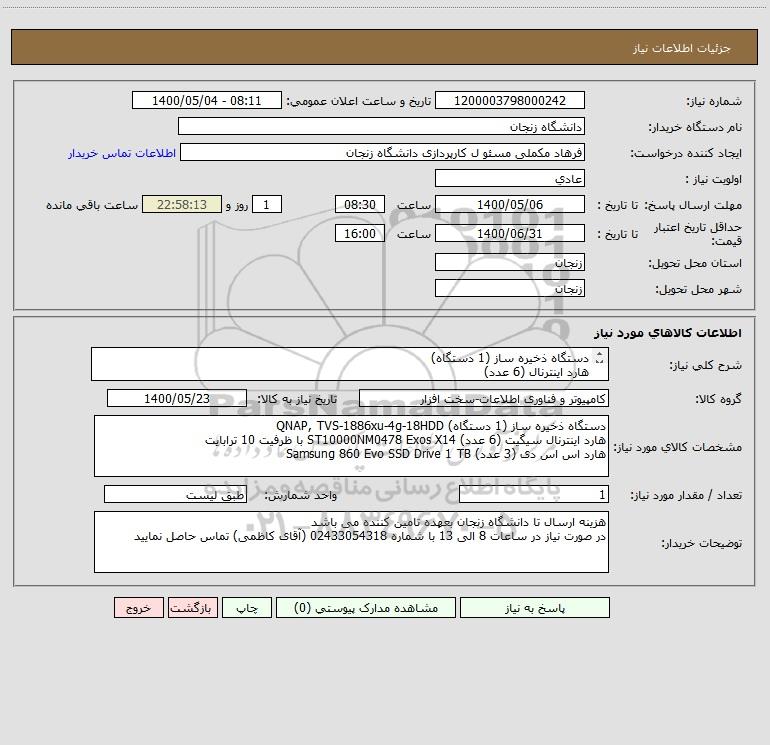Click the price validity time 16:00

coord(359,233)
